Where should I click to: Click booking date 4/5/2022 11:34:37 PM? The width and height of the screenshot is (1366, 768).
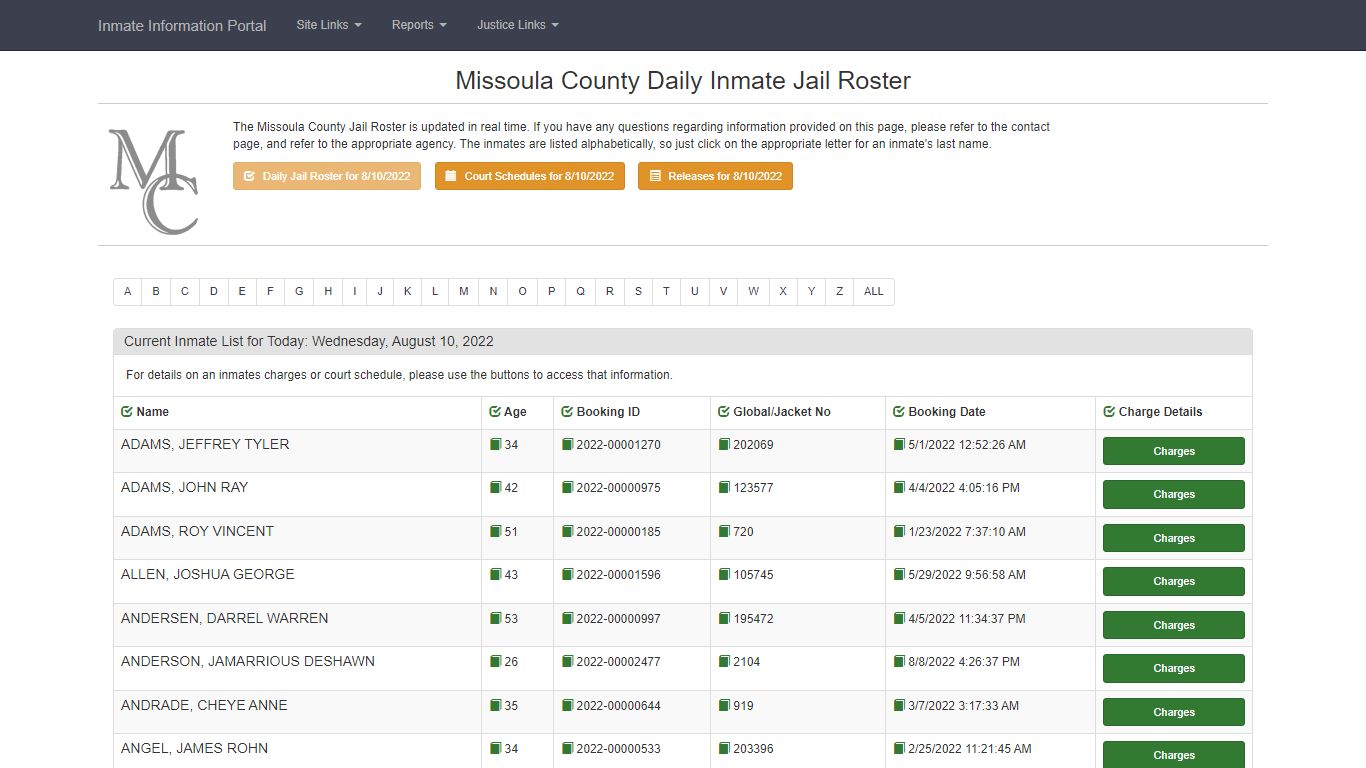[x=967, y=619]
